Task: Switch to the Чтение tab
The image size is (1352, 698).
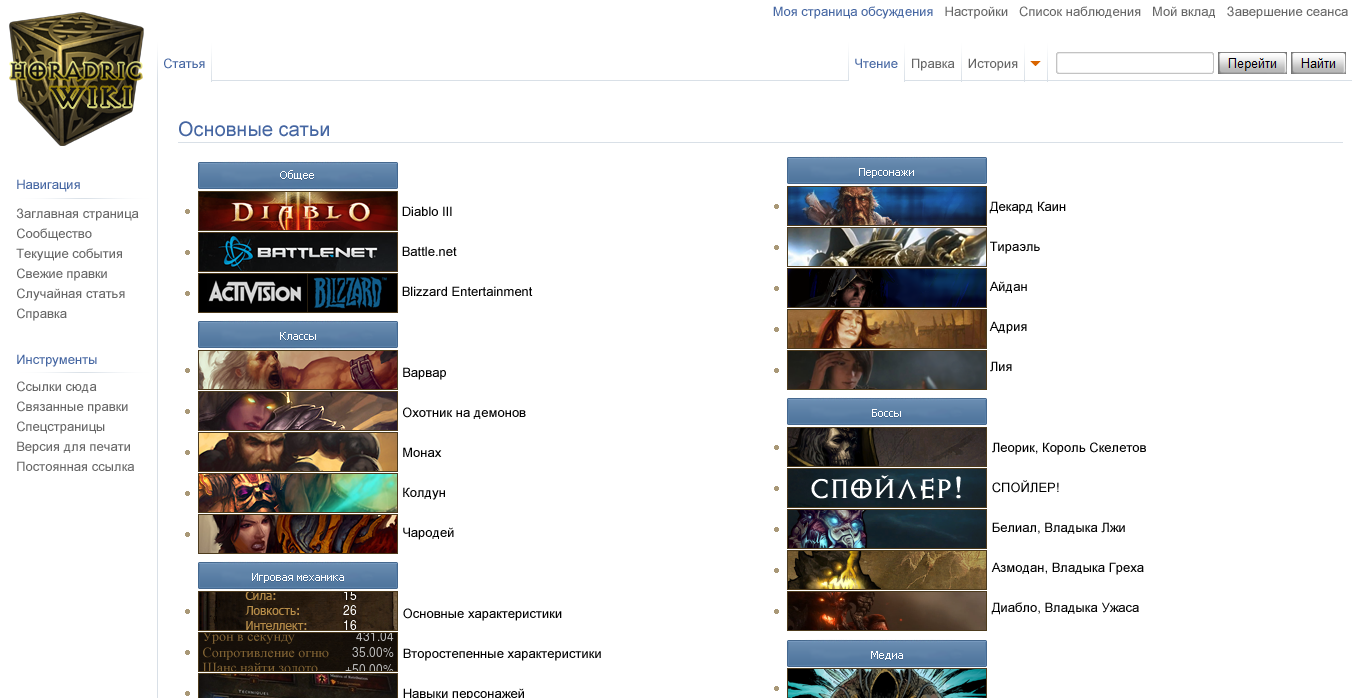Action: tap(876, 64)
